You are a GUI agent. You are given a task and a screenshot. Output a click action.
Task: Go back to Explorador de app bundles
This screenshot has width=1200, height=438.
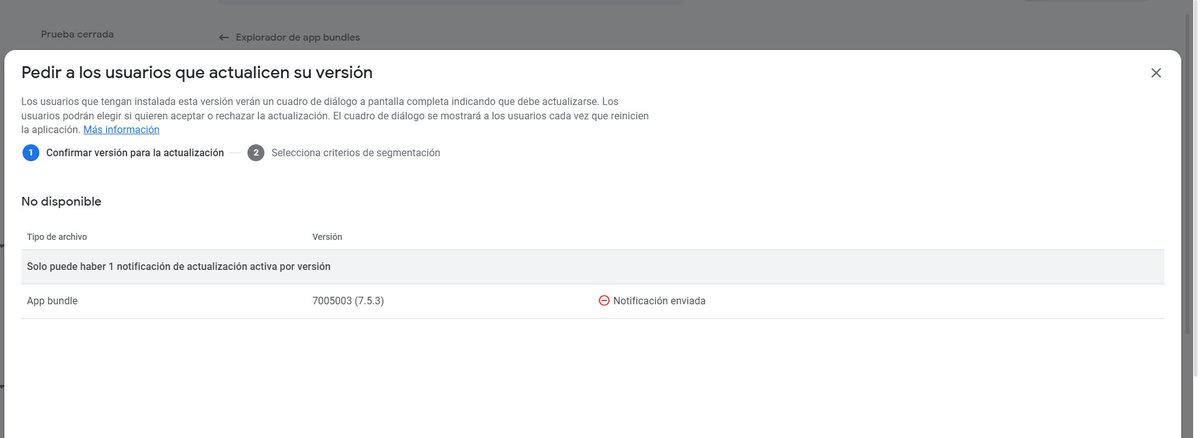[297, 38]
